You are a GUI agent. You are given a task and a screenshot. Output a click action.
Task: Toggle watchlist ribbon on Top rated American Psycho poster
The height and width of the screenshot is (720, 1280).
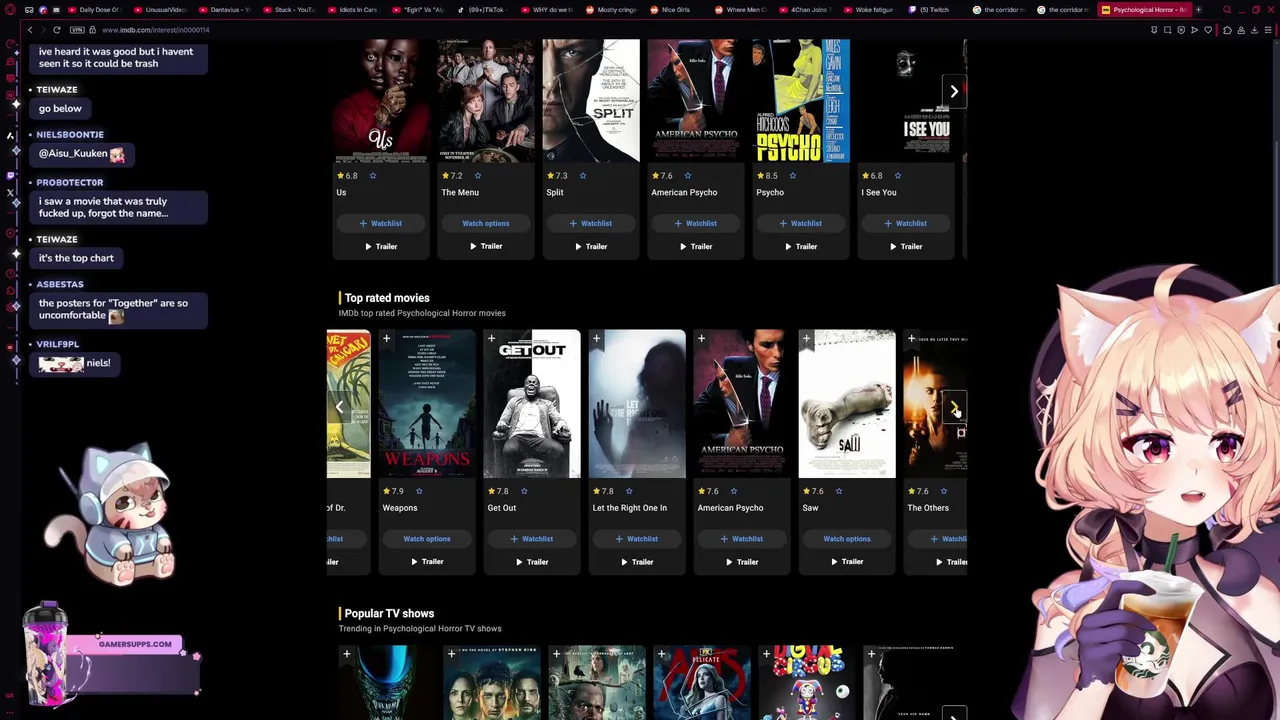coord(701,340)
